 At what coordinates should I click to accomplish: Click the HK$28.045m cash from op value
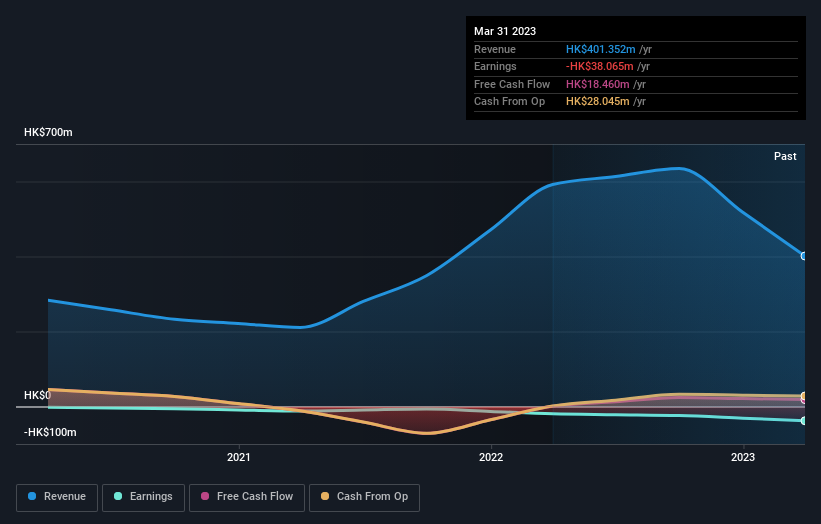point(597,102)
